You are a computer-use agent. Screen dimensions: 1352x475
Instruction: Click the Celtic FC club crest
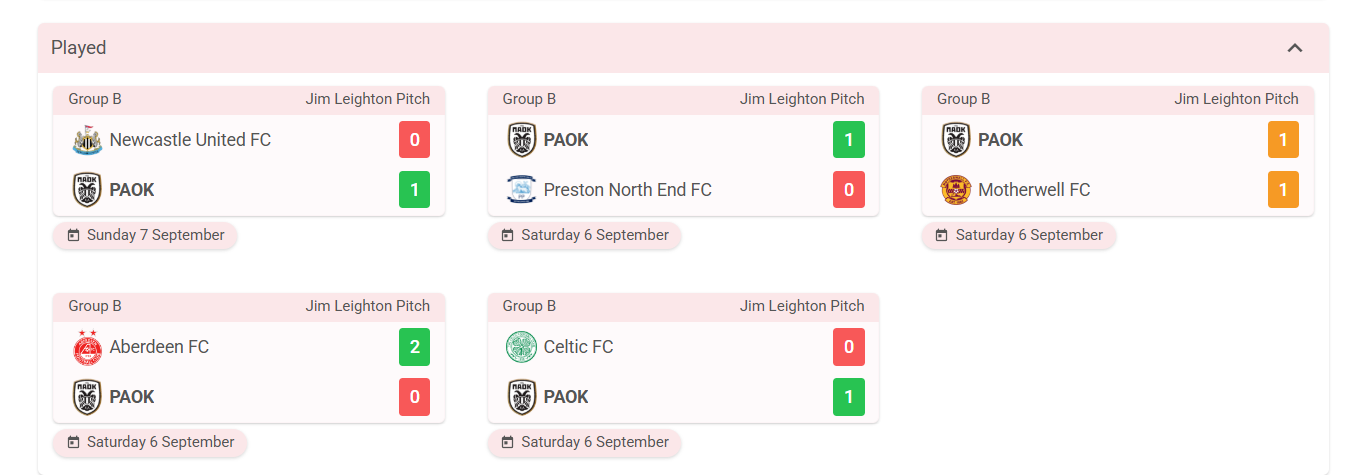click(x=522, y=347)
